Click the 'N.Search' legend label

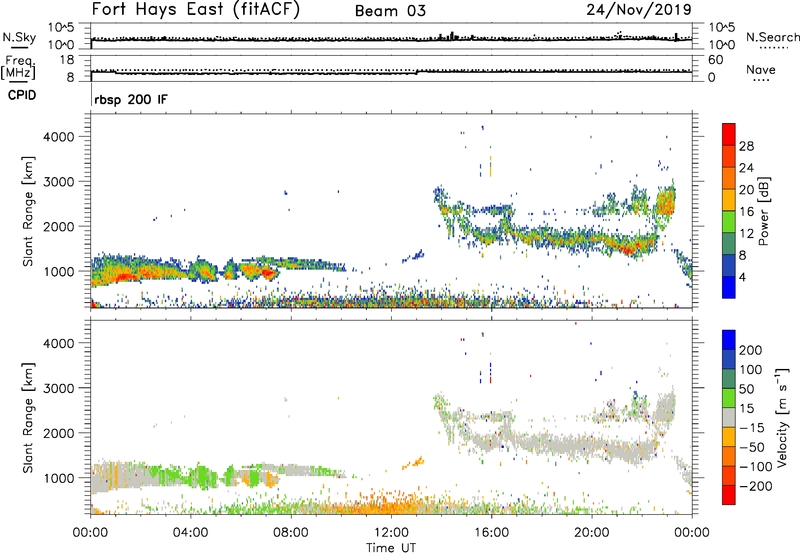point(772,37)
